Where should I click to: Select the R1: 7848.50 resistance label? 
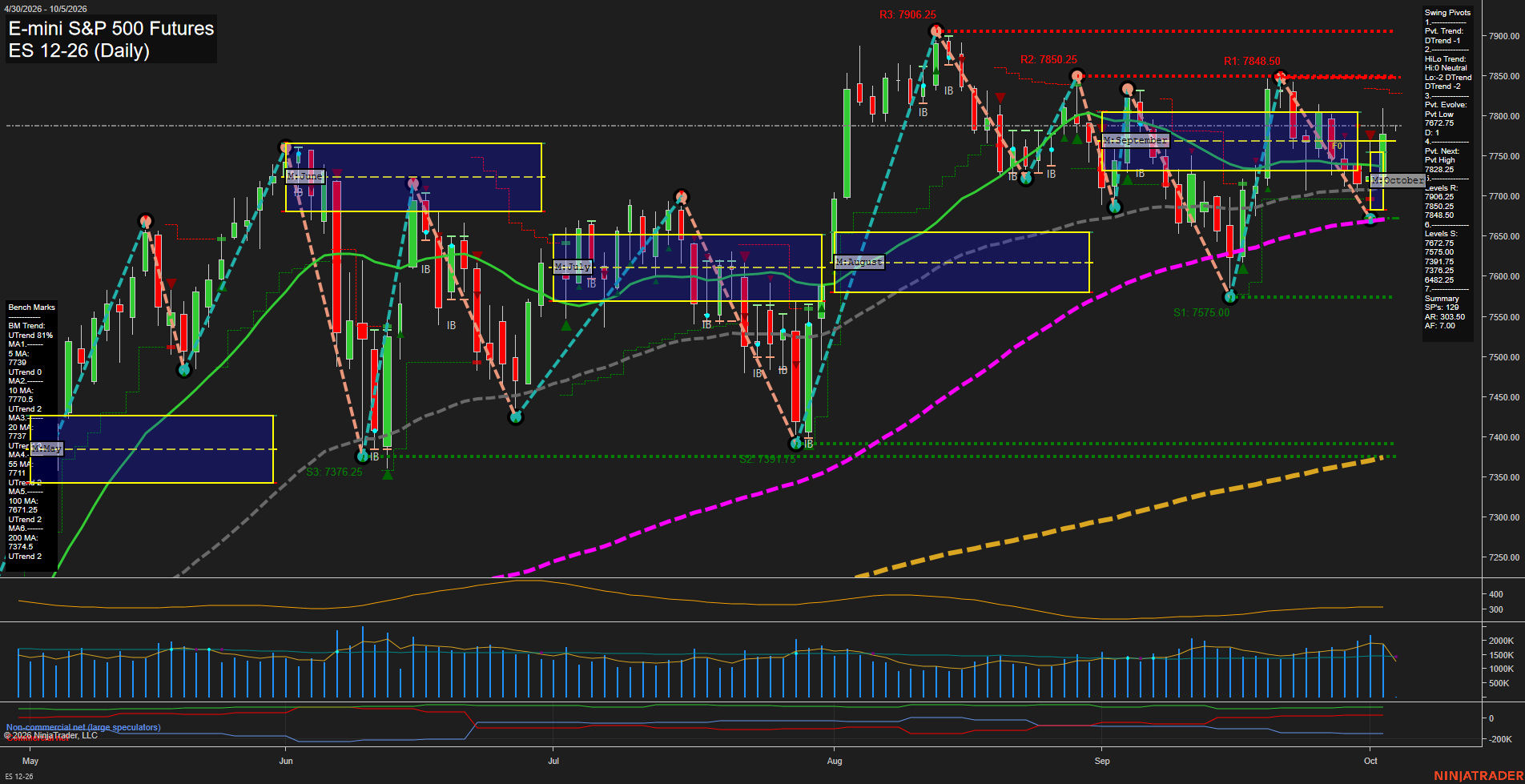tap(1252, 61)
